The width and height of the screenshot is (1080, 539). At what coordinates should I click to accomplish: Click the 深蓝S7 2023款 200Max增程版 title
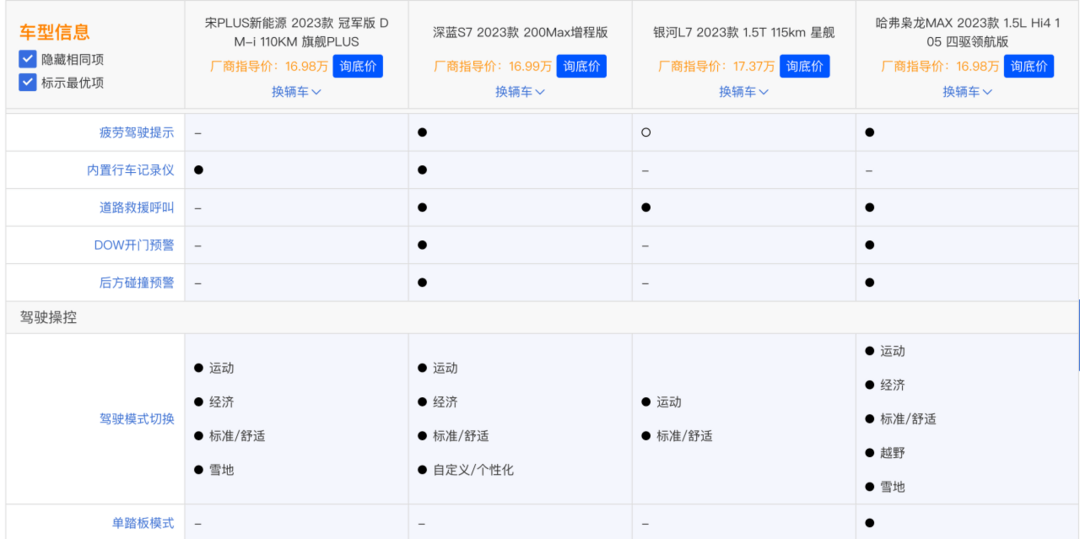coord(520,32)
